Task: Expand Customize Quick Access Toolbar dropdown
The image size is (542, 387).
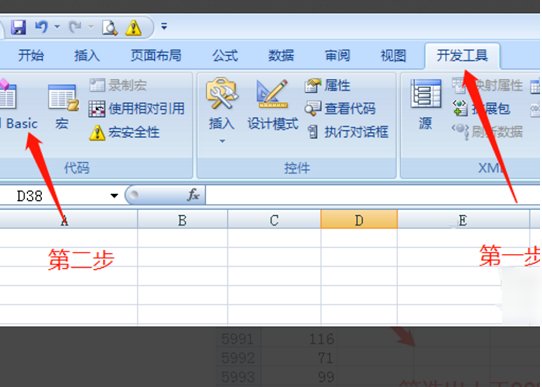Action: point(164,26)
